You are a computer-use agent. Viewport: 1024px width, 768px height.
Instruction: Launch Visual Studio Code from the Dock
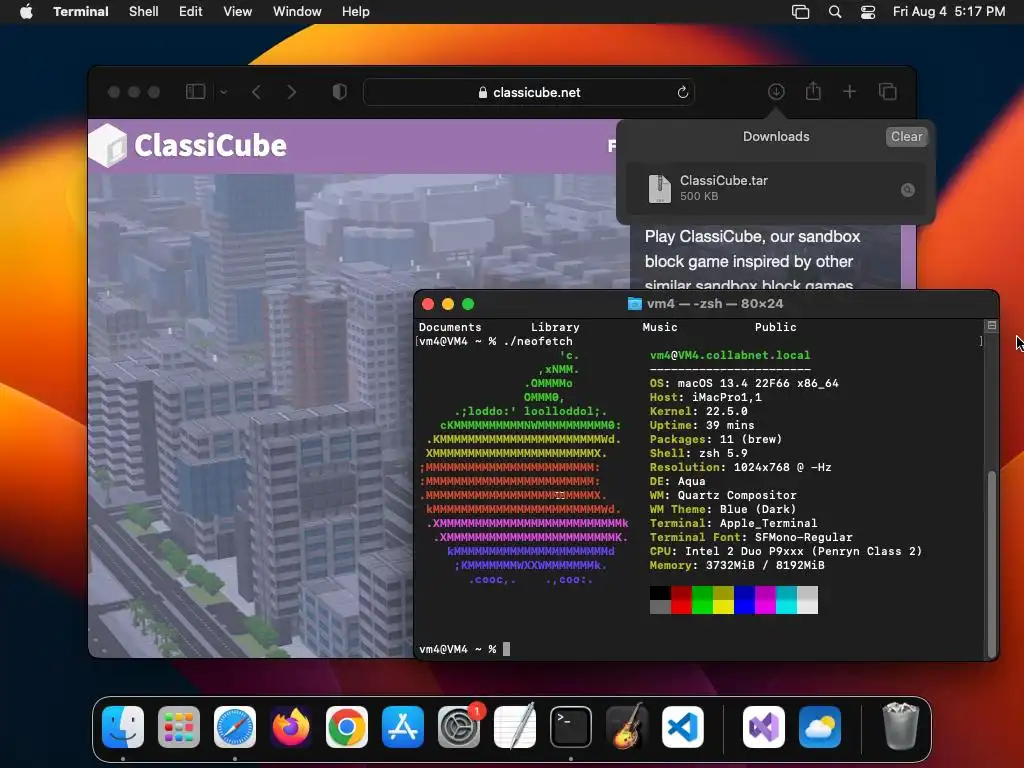click(683, 727)
